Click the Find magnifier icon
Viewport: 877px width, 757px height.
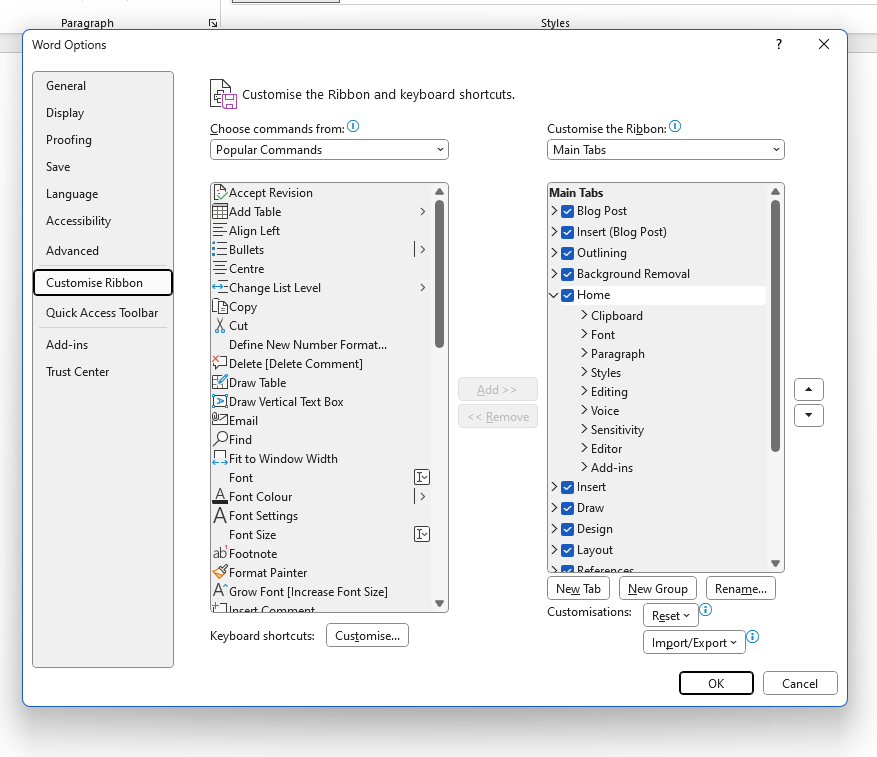(x=220, y=439)
